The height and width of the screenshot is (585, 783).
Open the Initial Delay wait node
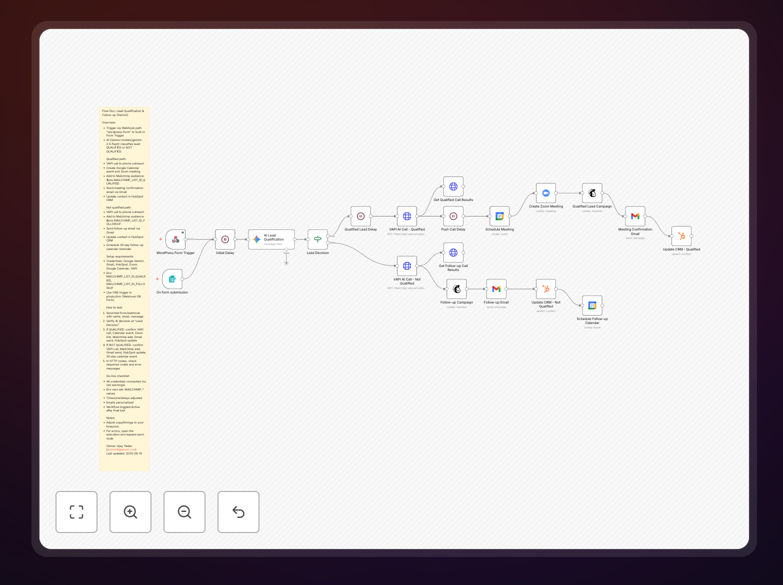tap(225, 239)
